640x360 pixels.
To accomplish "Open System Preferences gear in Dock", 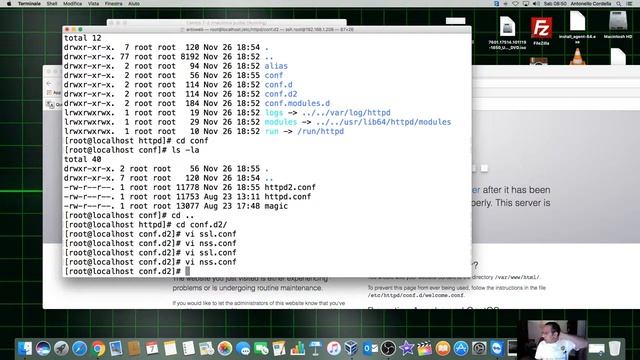I will pos(479,348).
